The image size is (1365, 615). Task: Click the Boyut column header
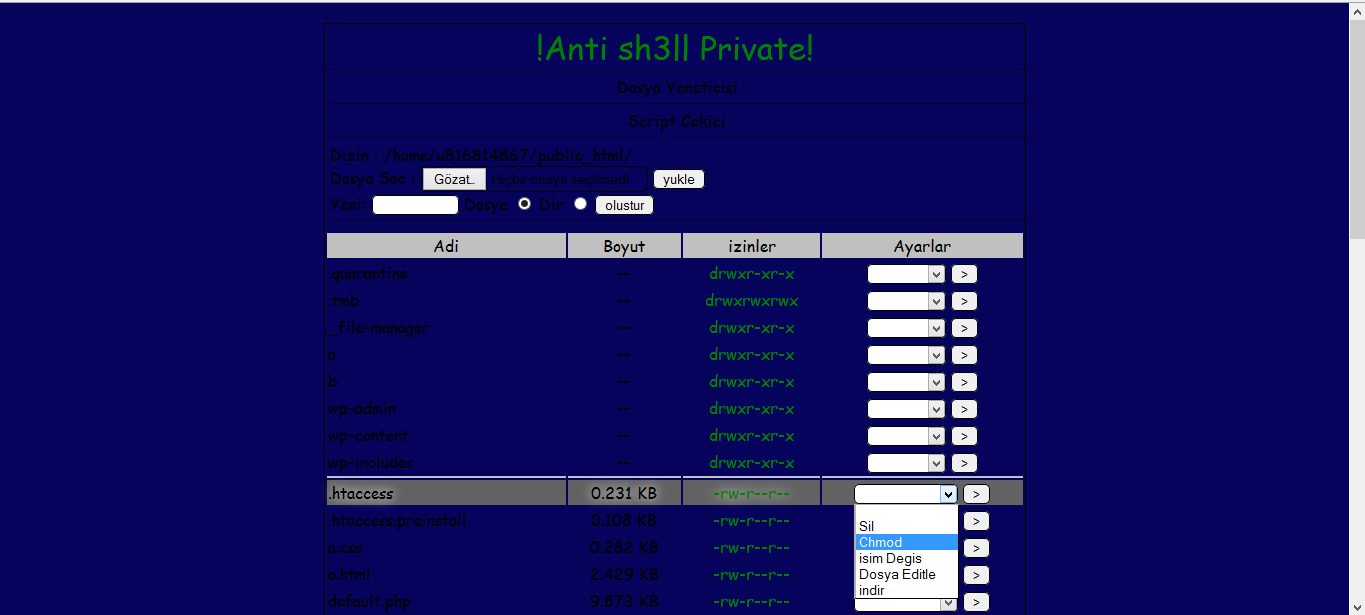pyautogui.click(x=624, y=246)
